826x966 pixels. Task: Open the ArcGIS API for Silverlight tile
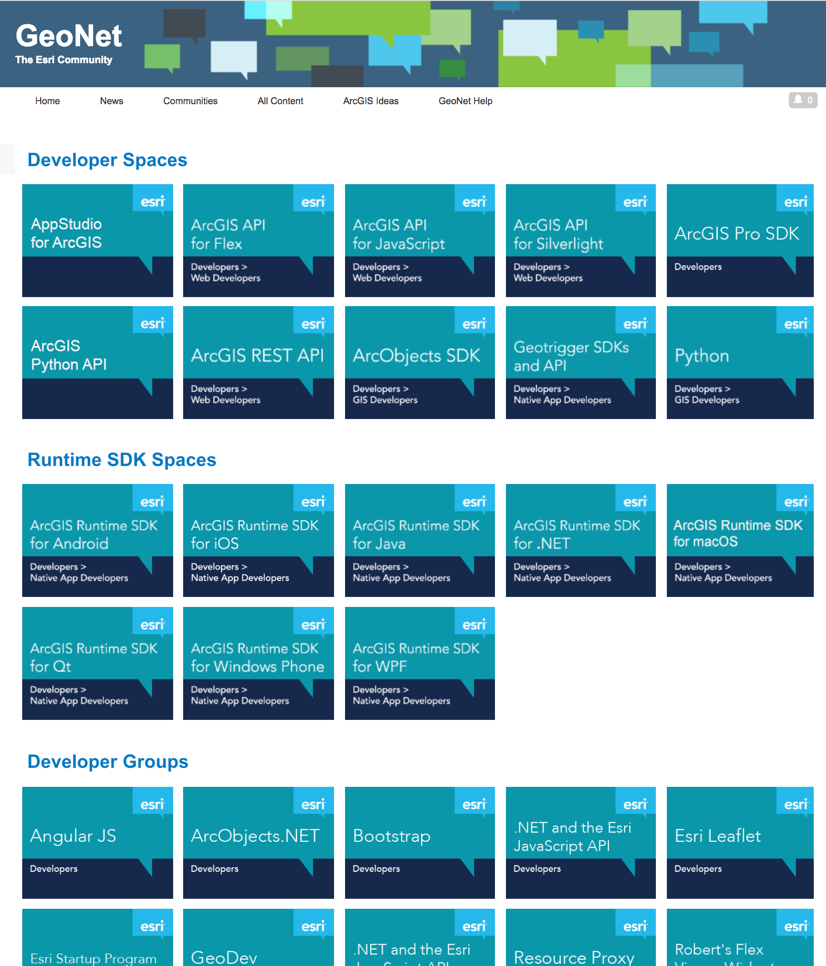click(581, 240)
